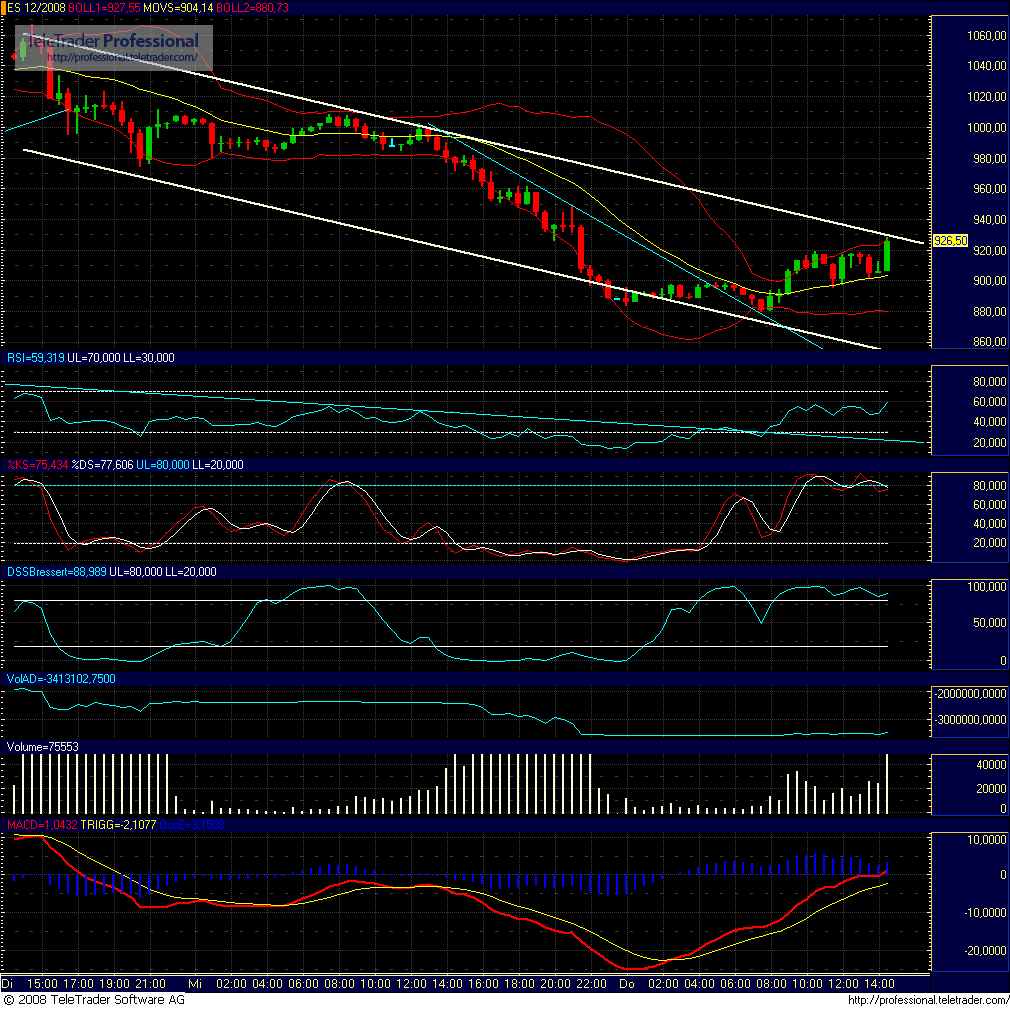Click the 22:00 time axis label
This screenshot has width=1010, height=1009.
pos(591,984)
